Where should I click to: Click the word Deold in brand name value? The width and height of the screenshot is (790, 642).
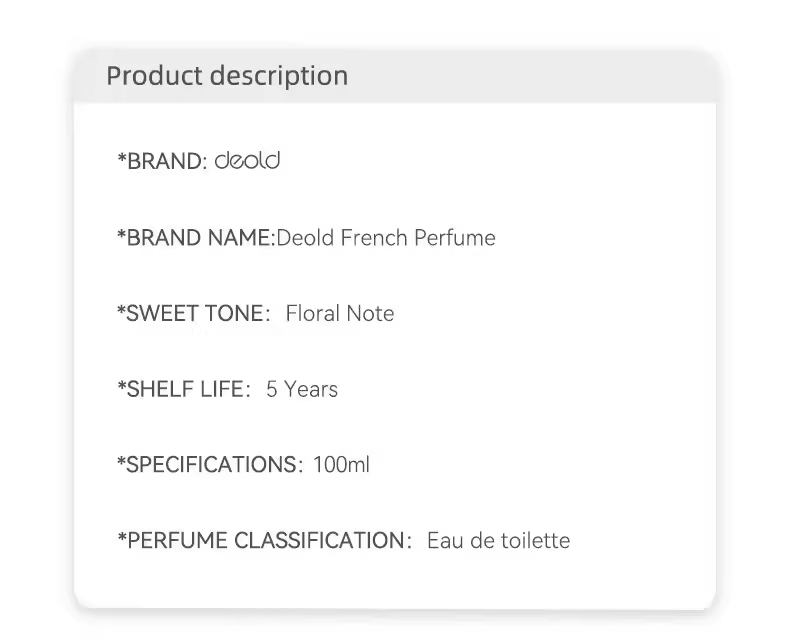tap(306, 238)
